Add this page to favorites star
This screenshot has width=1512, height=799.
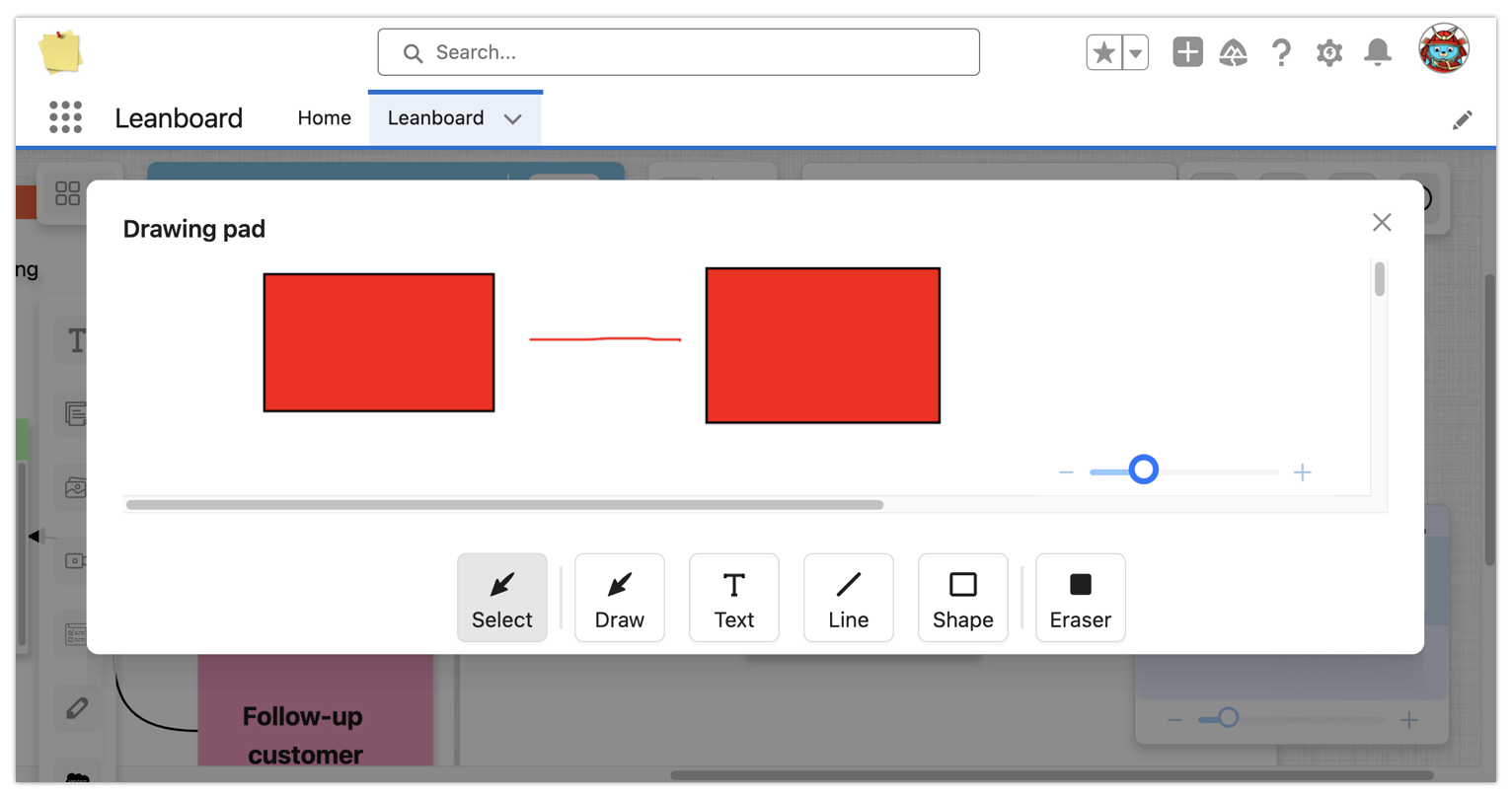tap(1103, 52)
